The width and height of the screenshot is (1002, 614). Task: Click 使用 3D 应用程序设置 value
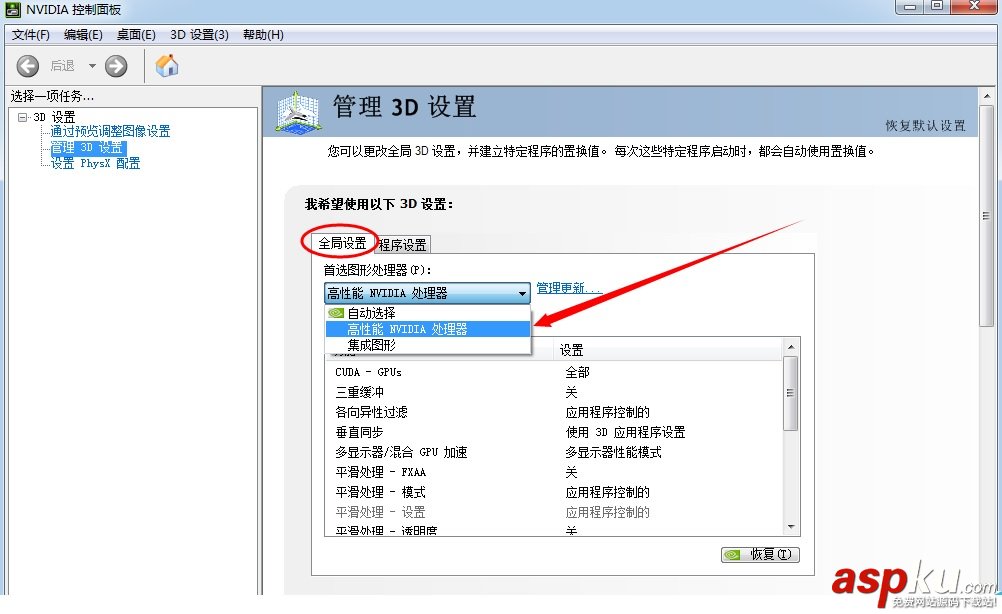[x=625, y=432]
